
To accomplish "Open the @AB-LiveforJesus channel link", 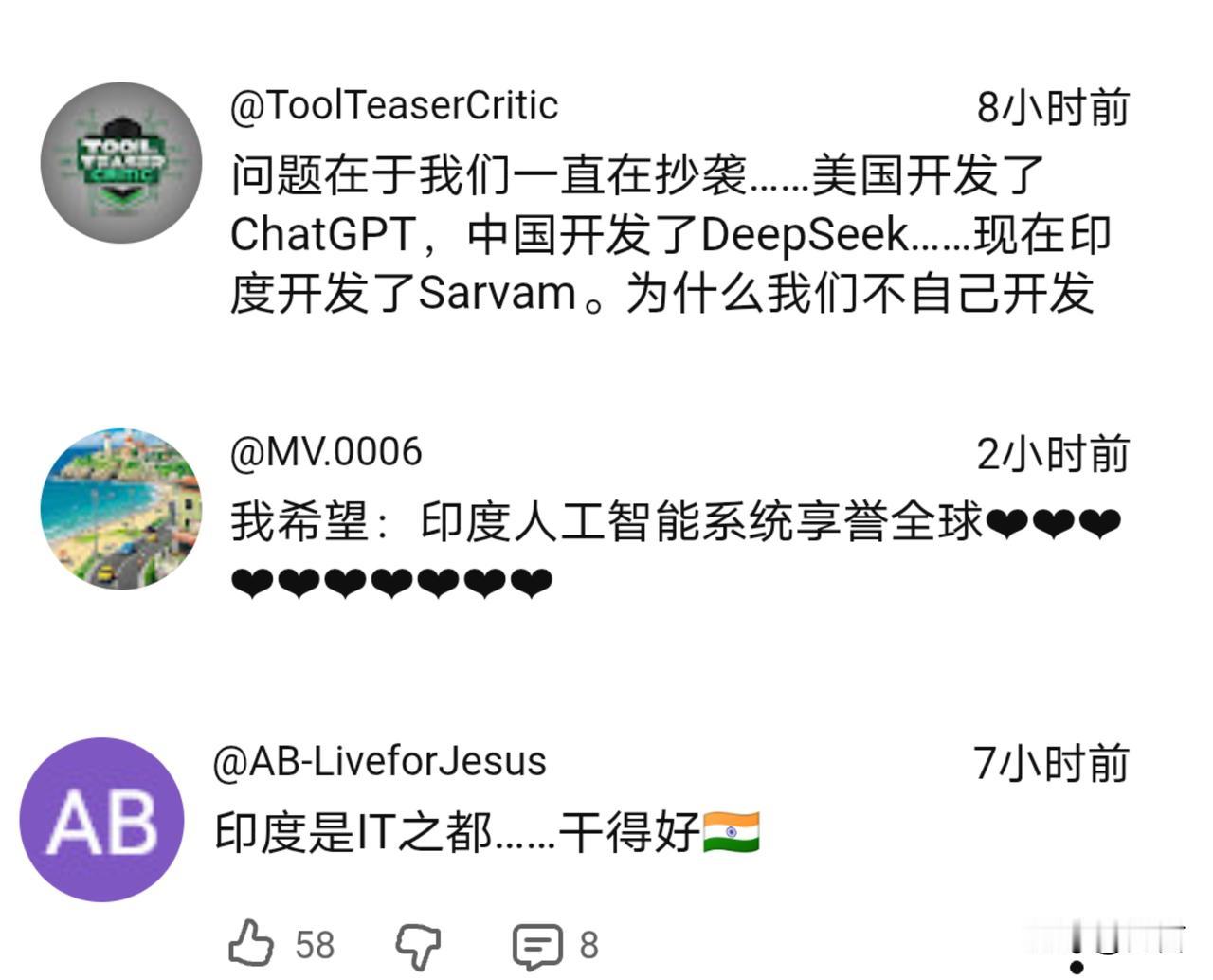I will coord(380,762).
